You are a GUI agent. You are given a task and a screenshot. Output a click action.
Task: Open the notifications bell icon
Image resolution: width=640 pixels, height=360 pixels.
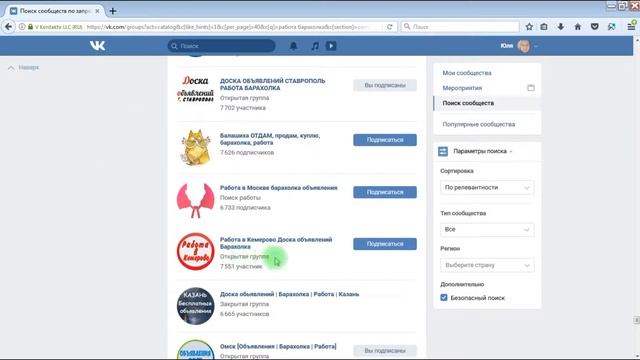tap(293, 46)
